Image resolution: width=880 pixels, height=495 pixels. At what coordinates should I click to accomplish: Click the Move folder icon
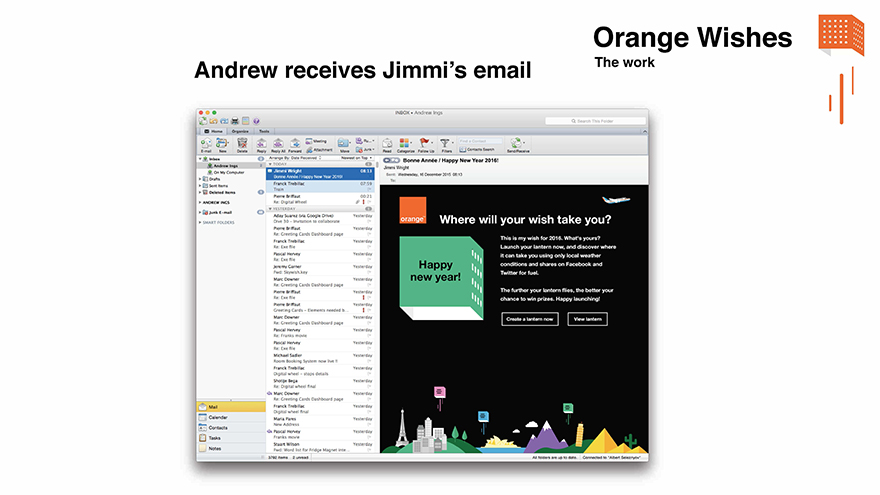[344, 144]
